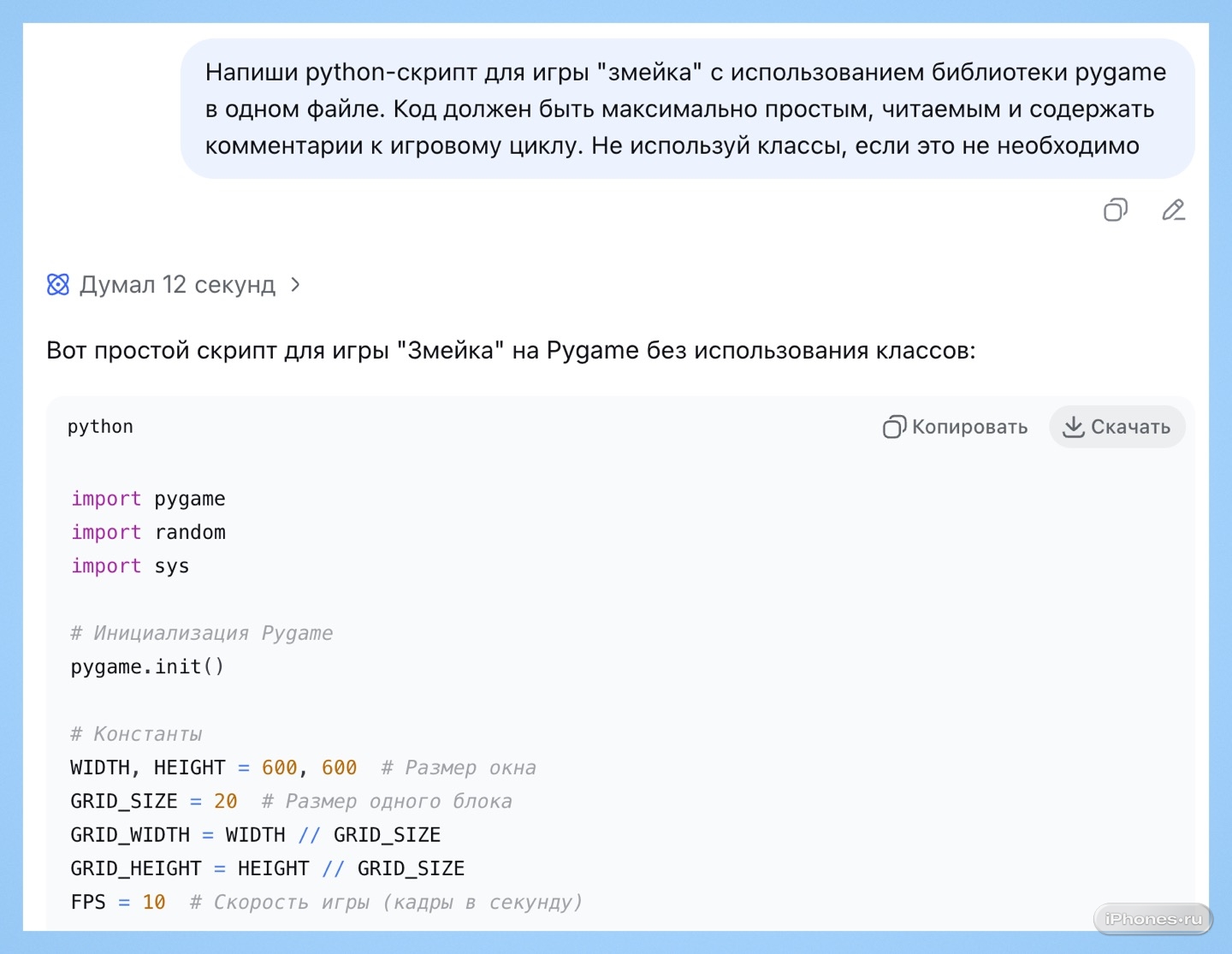The height and width of the screenshot is (954, 1232).
Task: Click the copy icon beside Копировать
Action: (894, 427)
